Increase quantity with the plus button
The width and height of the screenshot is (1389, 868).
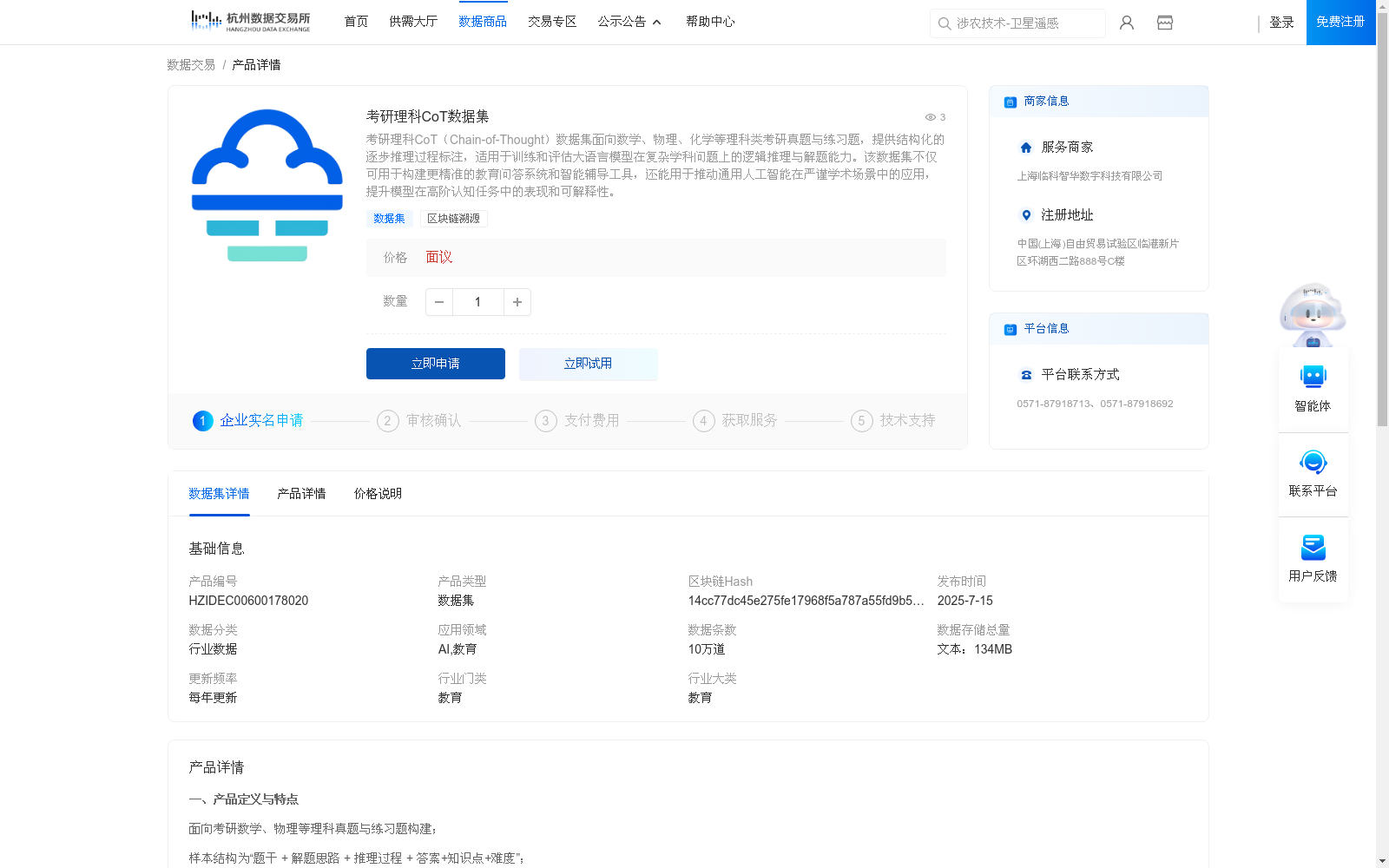click(x=517, y=302)
